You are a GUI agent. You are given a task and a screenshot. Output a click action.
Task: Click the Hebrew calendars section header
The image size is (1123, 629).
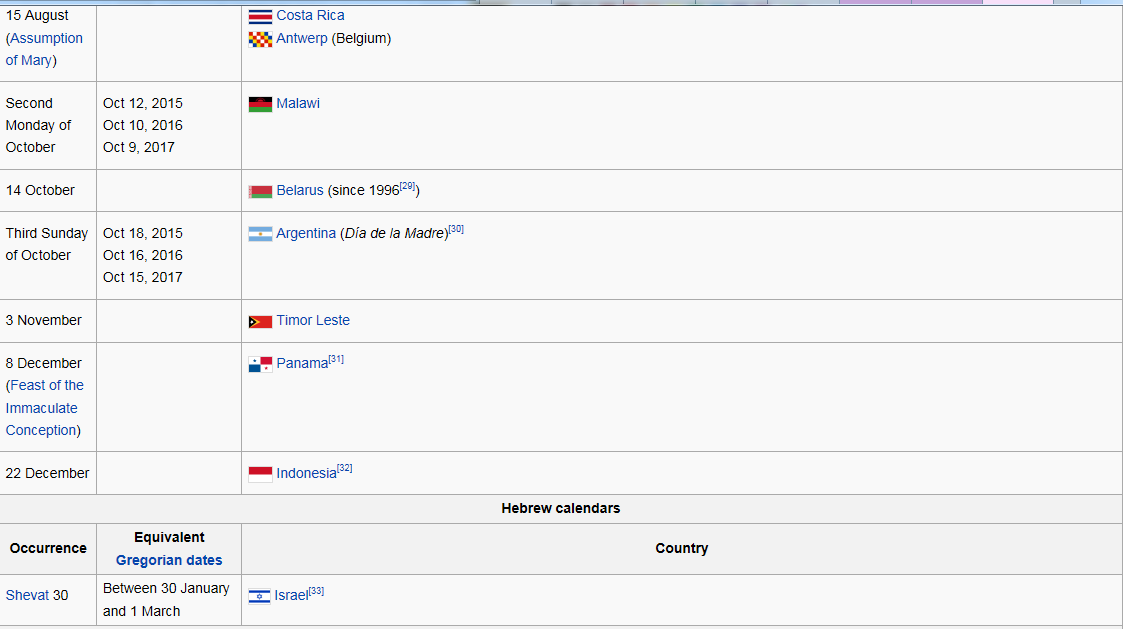pyautogui.click(x=560, y=508)
